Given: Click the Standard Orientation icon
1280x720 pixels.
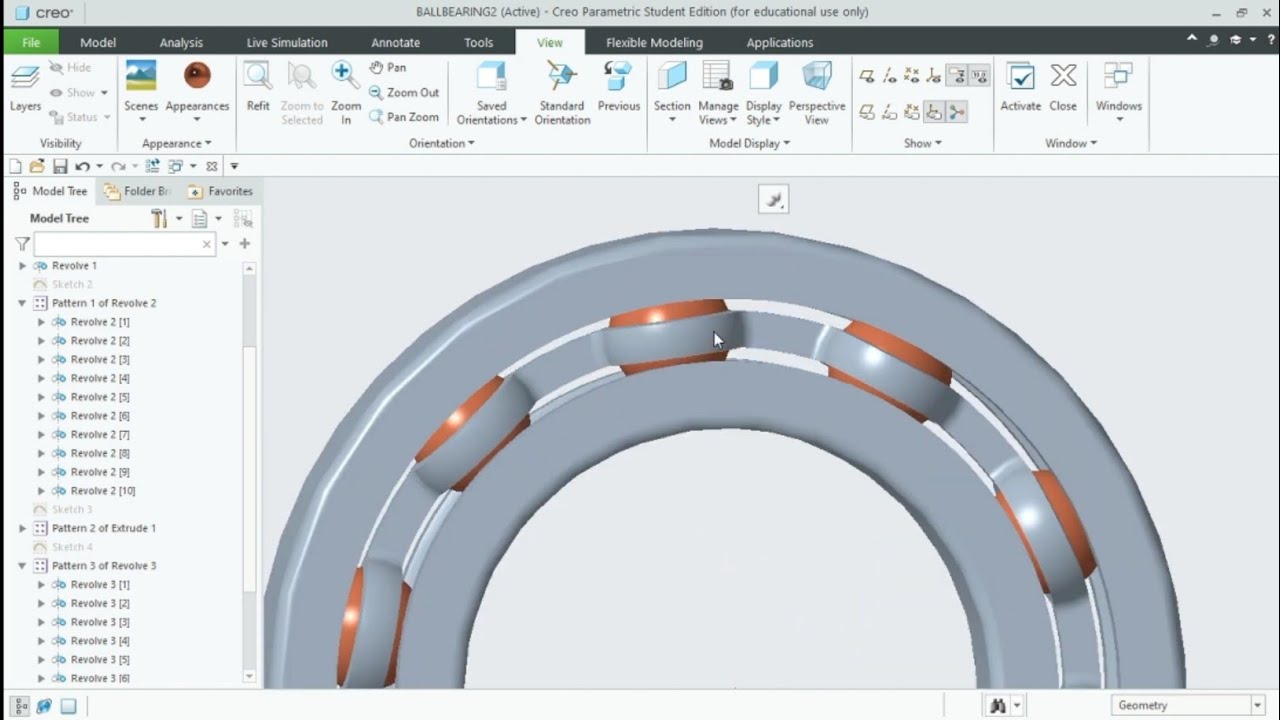Looking at the screenshot, I should click(562, 76).
